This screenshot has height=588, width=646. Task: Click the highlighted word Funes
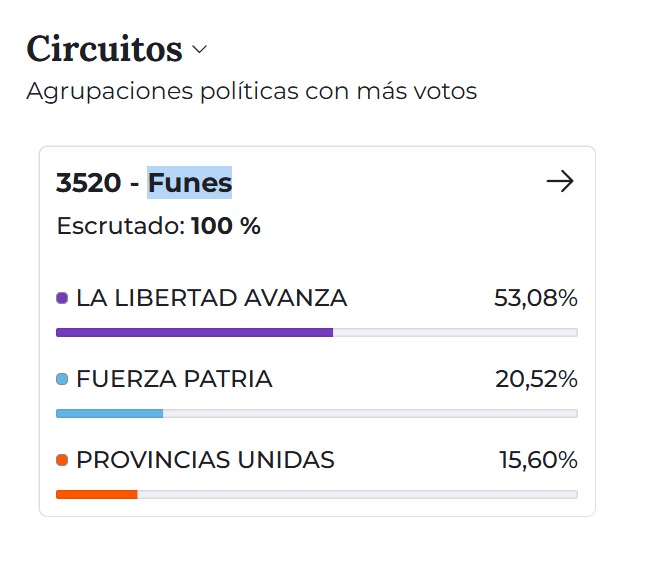[190, 183]
